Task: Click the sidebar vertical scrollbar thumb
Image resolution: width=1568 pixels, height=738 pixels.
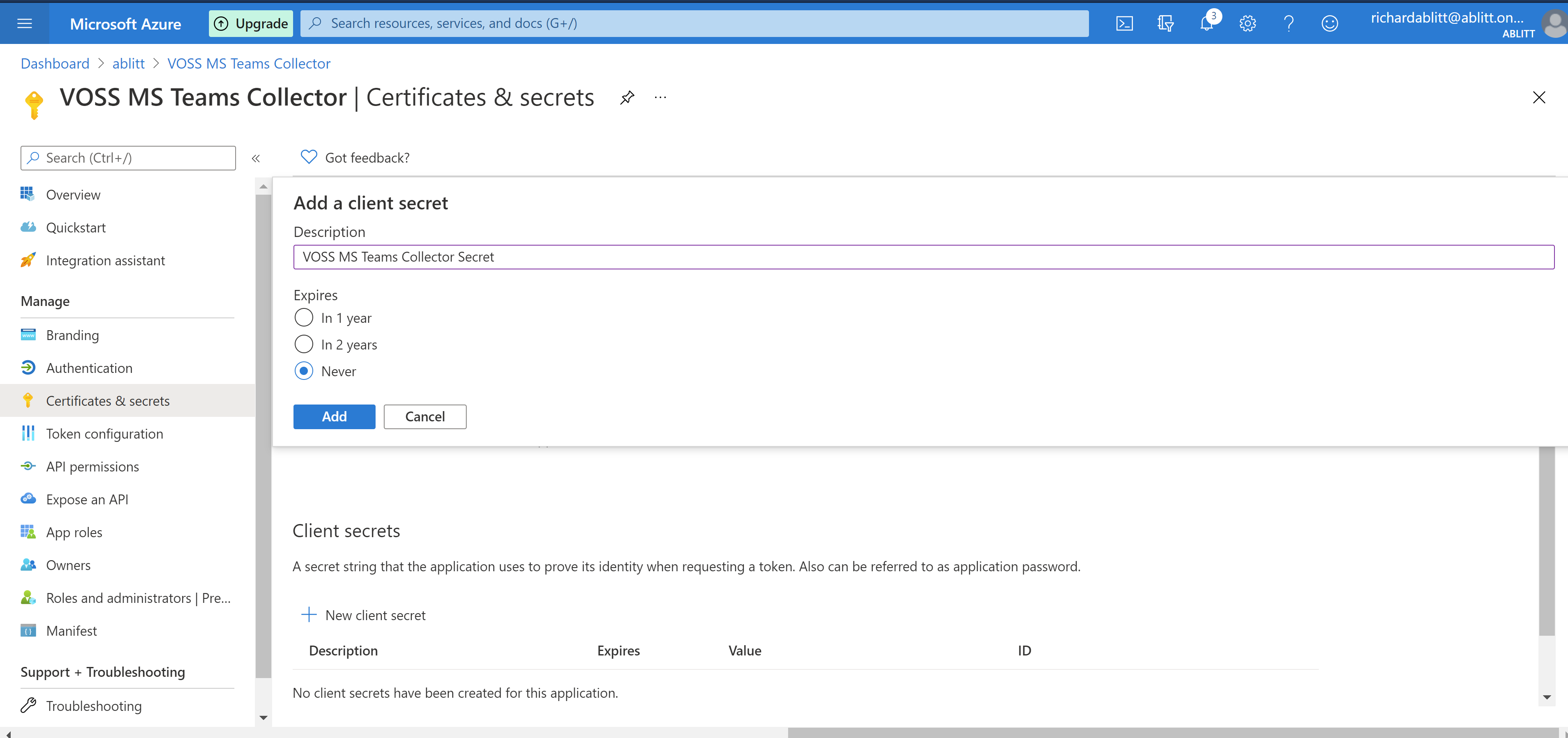Action: click(x=264, y=436)
